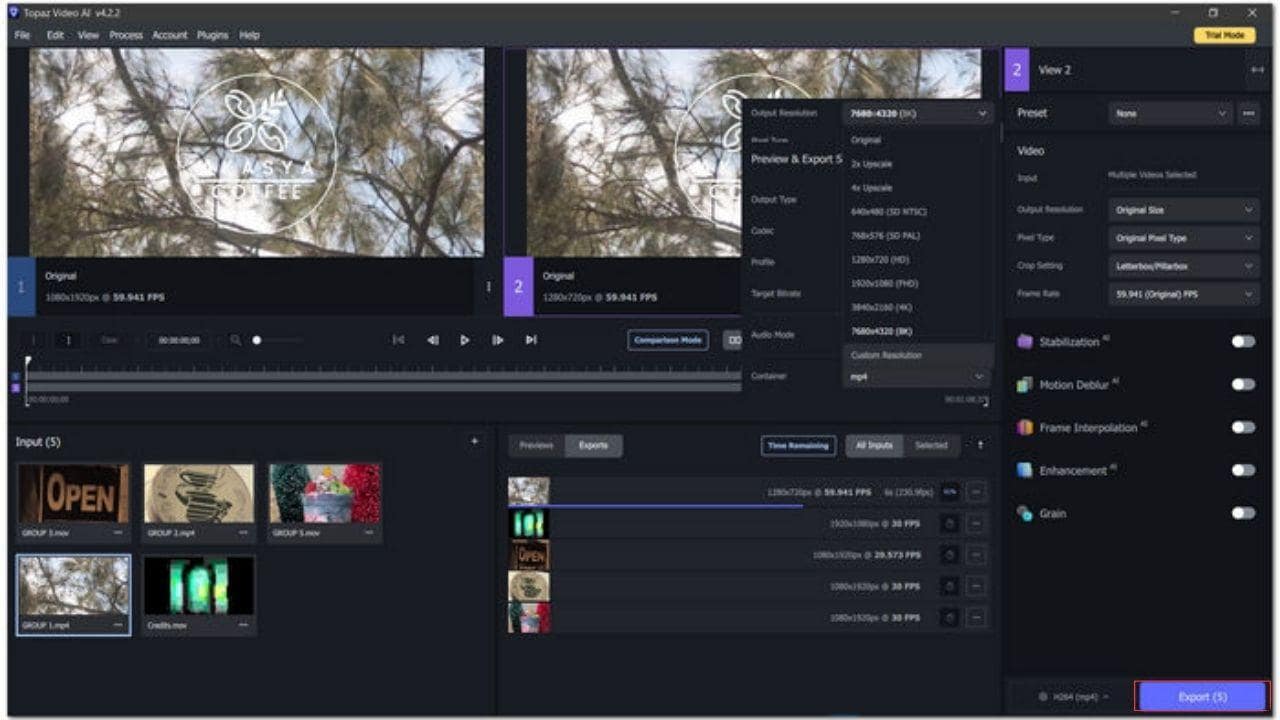Click the side-by-side view layout icon
The width and height of the screenshot is (1280, 720).
[733, 340]
